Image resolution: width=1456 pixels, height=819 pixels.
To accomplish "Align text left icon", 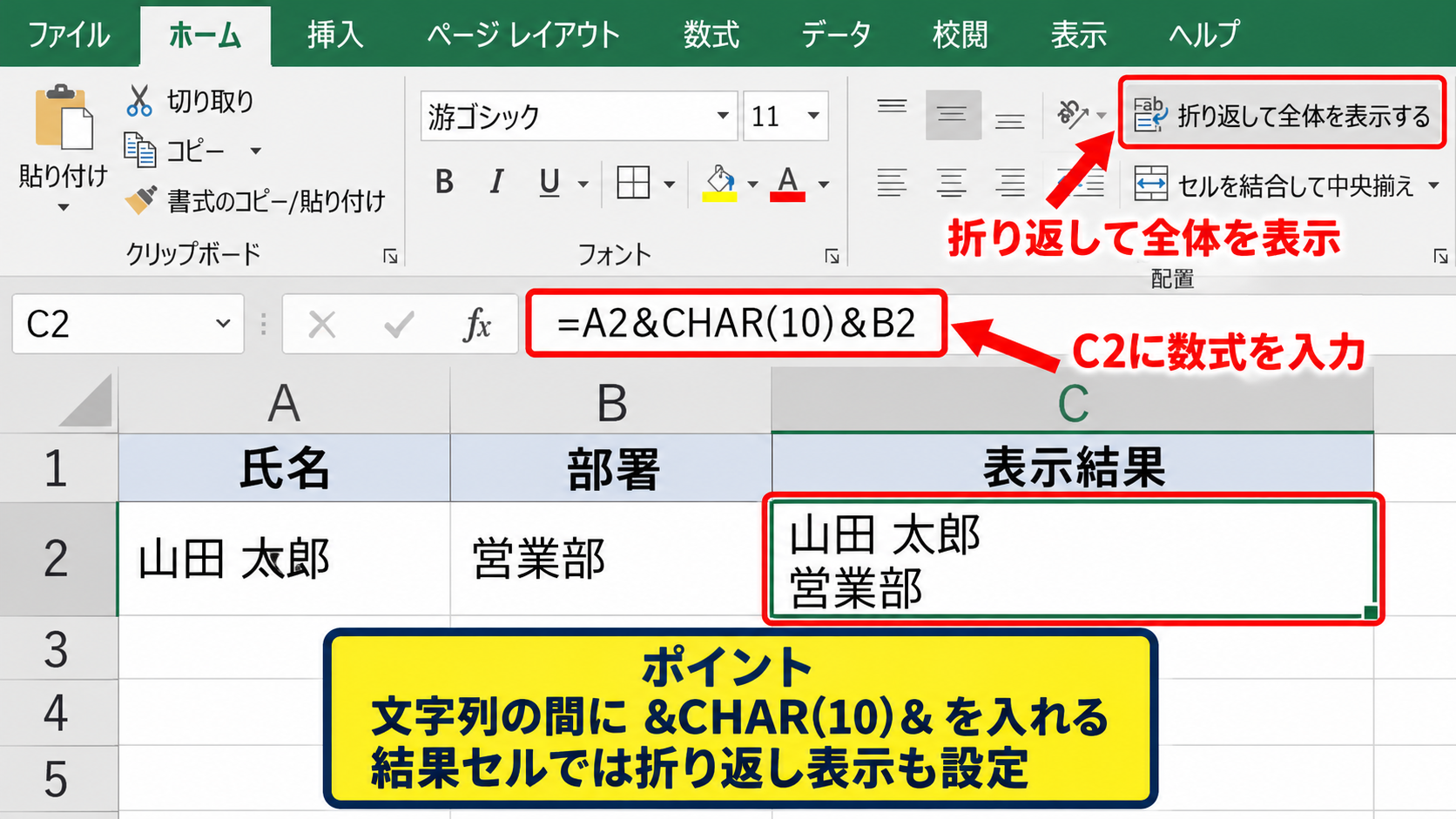I will pos(892,184).
